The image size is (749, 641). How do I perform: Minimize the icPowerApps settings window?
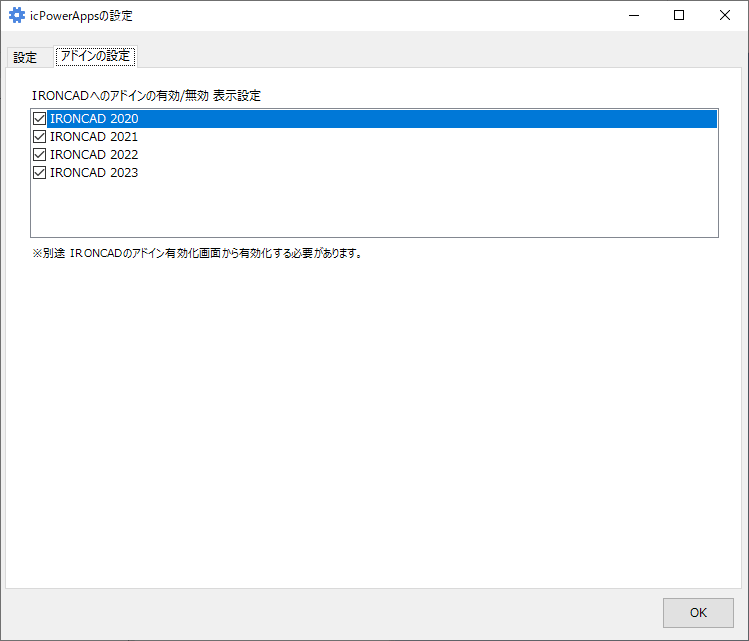coord(633,15)
